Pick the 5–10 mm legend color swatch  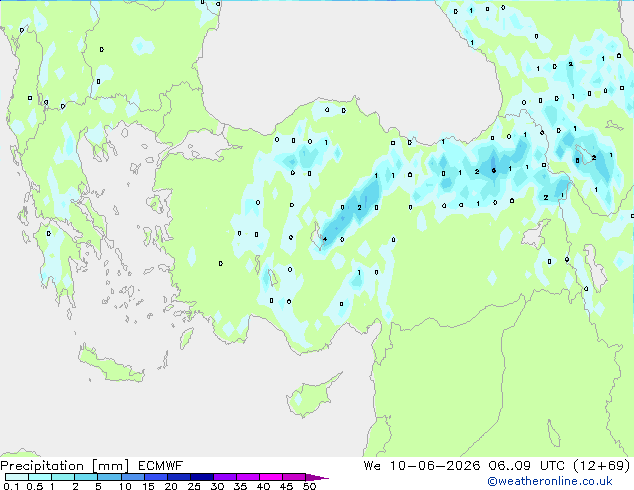click(x=109, y=477)
